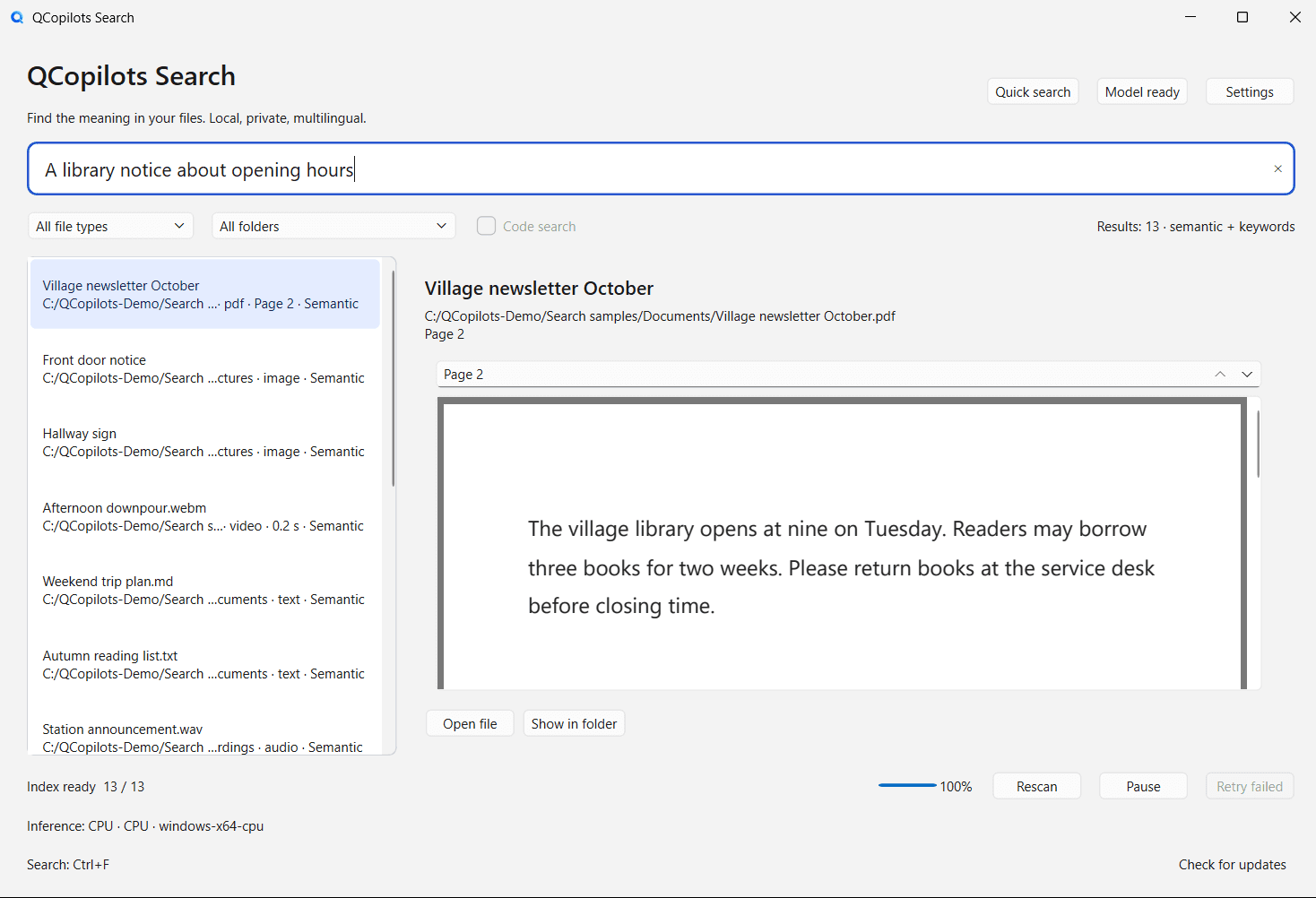The image size is (1316, 898).
Task: Select the Village newsletter October result
Action: 205,294
